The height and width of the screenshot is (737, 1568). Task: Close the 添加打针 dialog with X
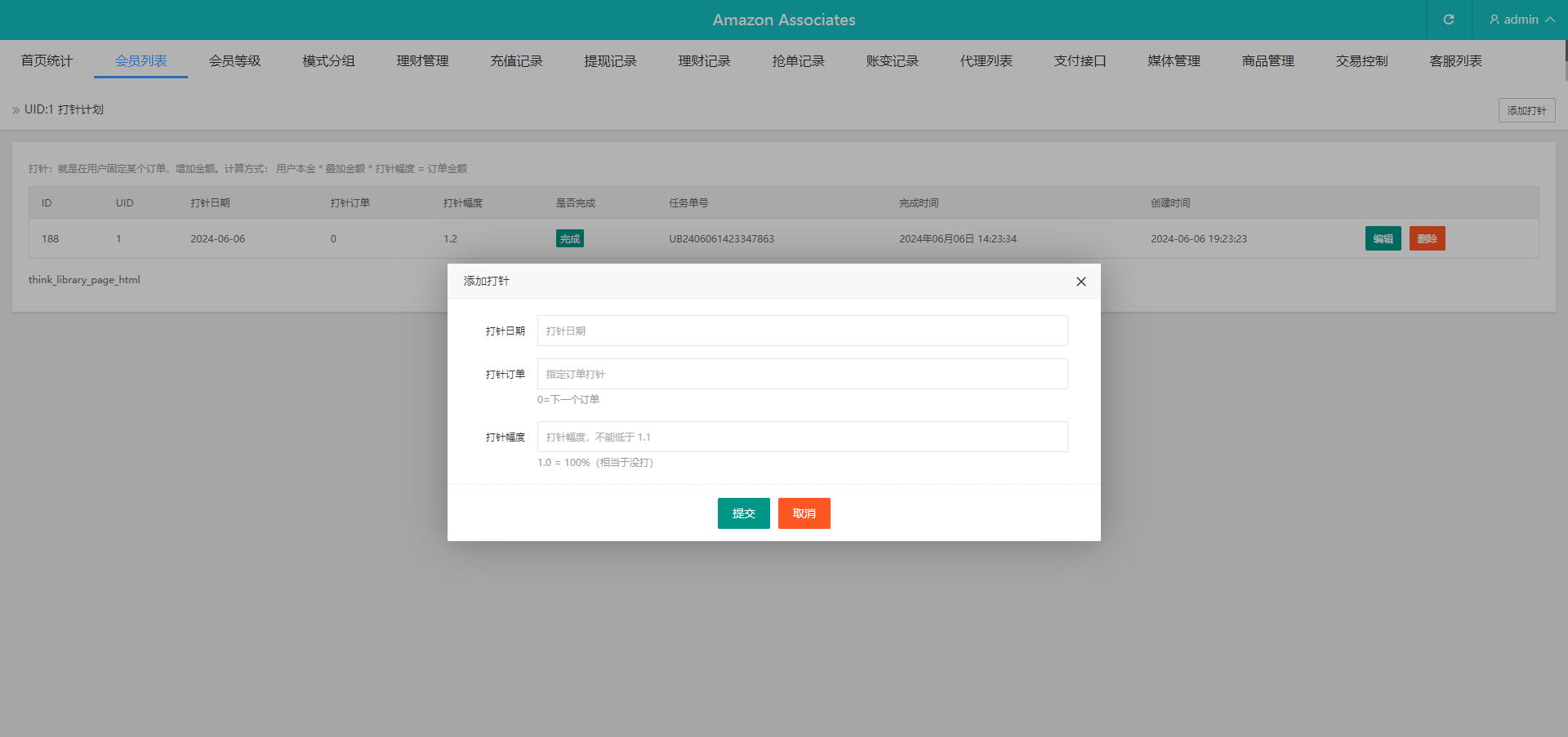[1080, 282]
